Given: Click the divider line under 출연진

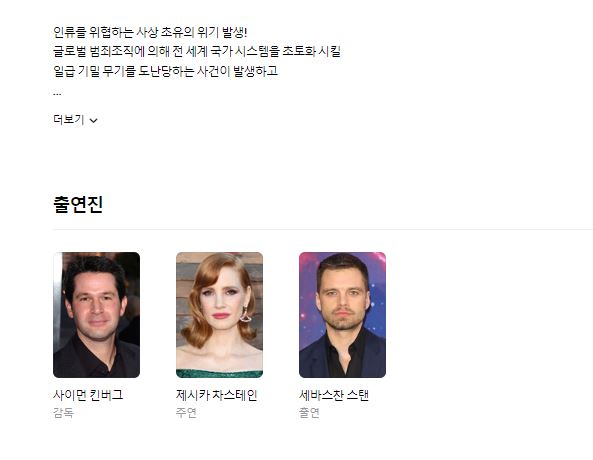Looking at the screenshot, I should [323, 229].
